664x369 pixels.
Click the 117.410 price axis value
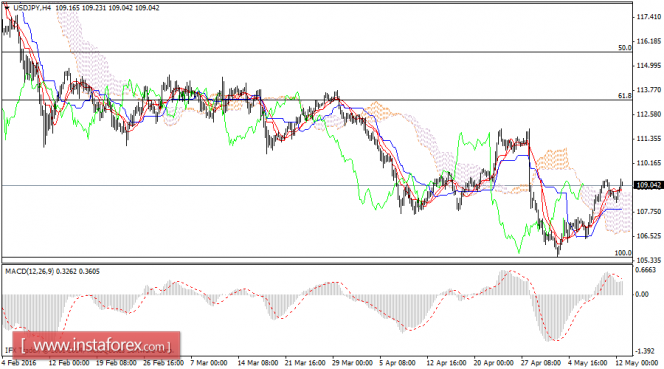coord(648,17)
